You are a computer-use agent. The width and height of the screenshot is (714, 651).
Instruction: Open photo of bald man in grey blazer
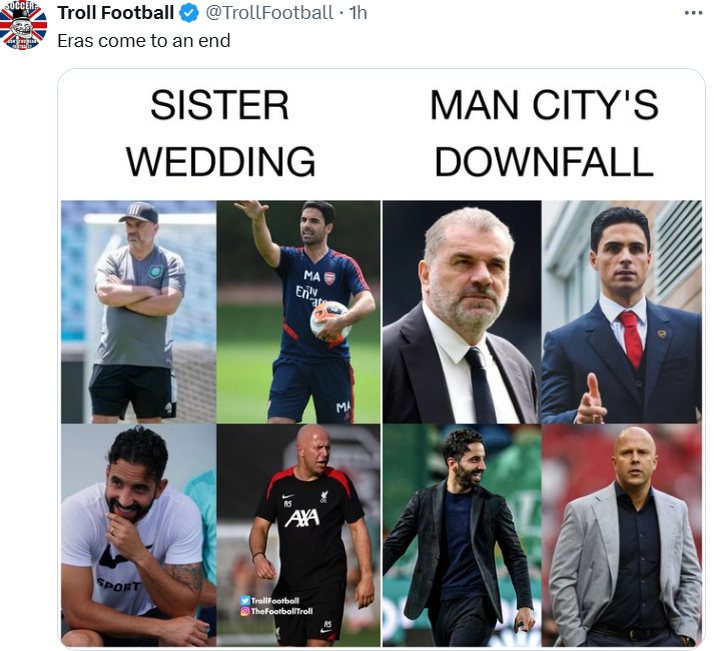click(621, 534)
